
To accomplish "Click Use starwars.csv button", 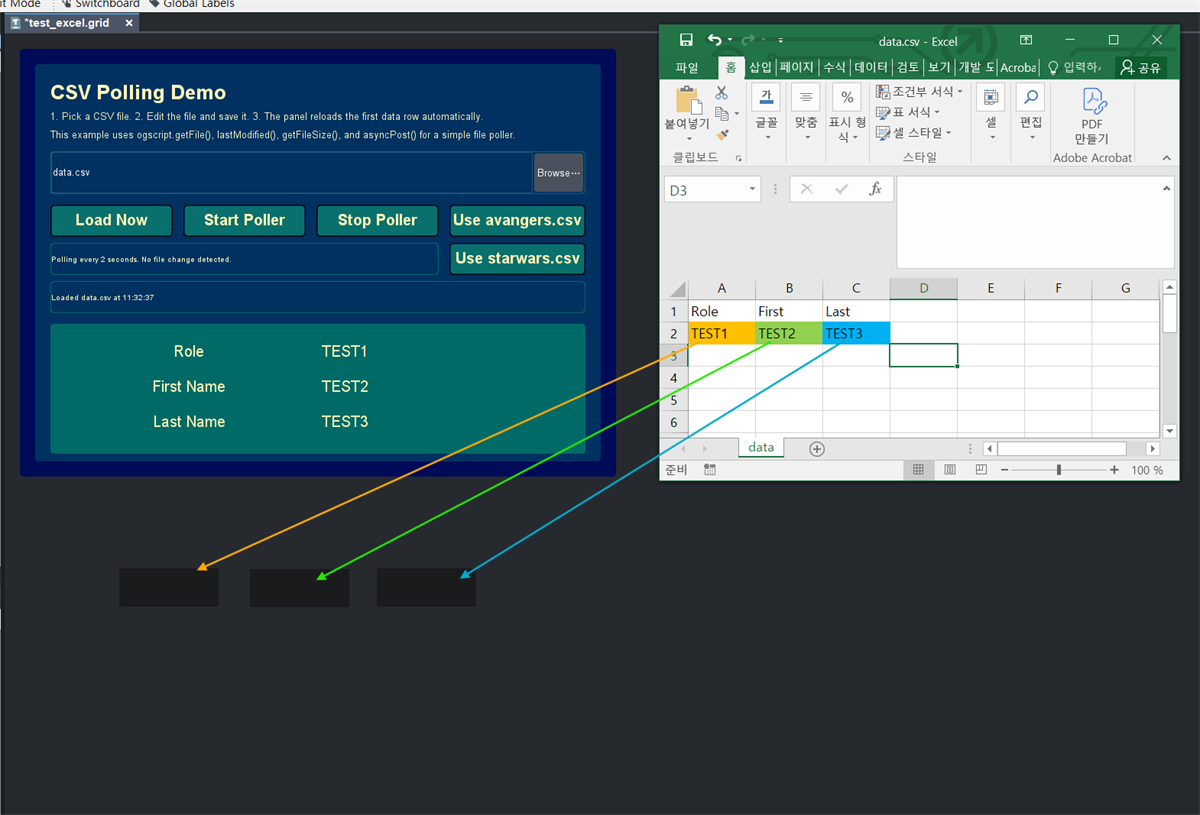I will [517, 258].
